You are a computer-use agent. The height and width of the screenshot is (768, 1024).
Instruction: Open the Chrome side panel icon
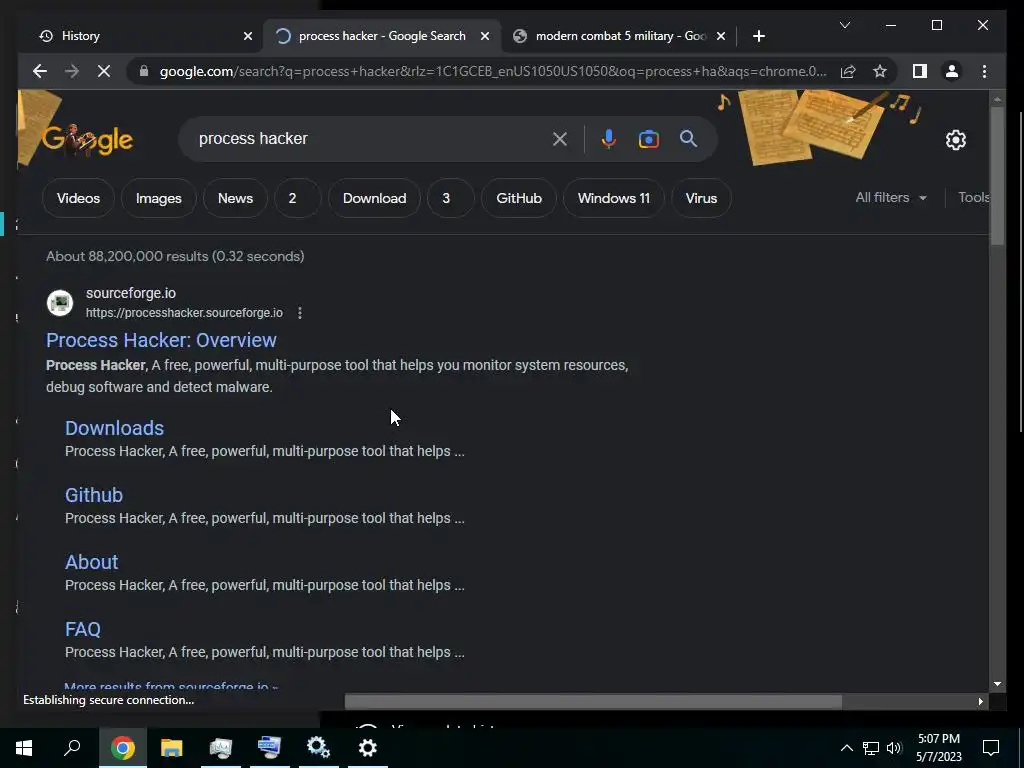click(x=920, y=71)
